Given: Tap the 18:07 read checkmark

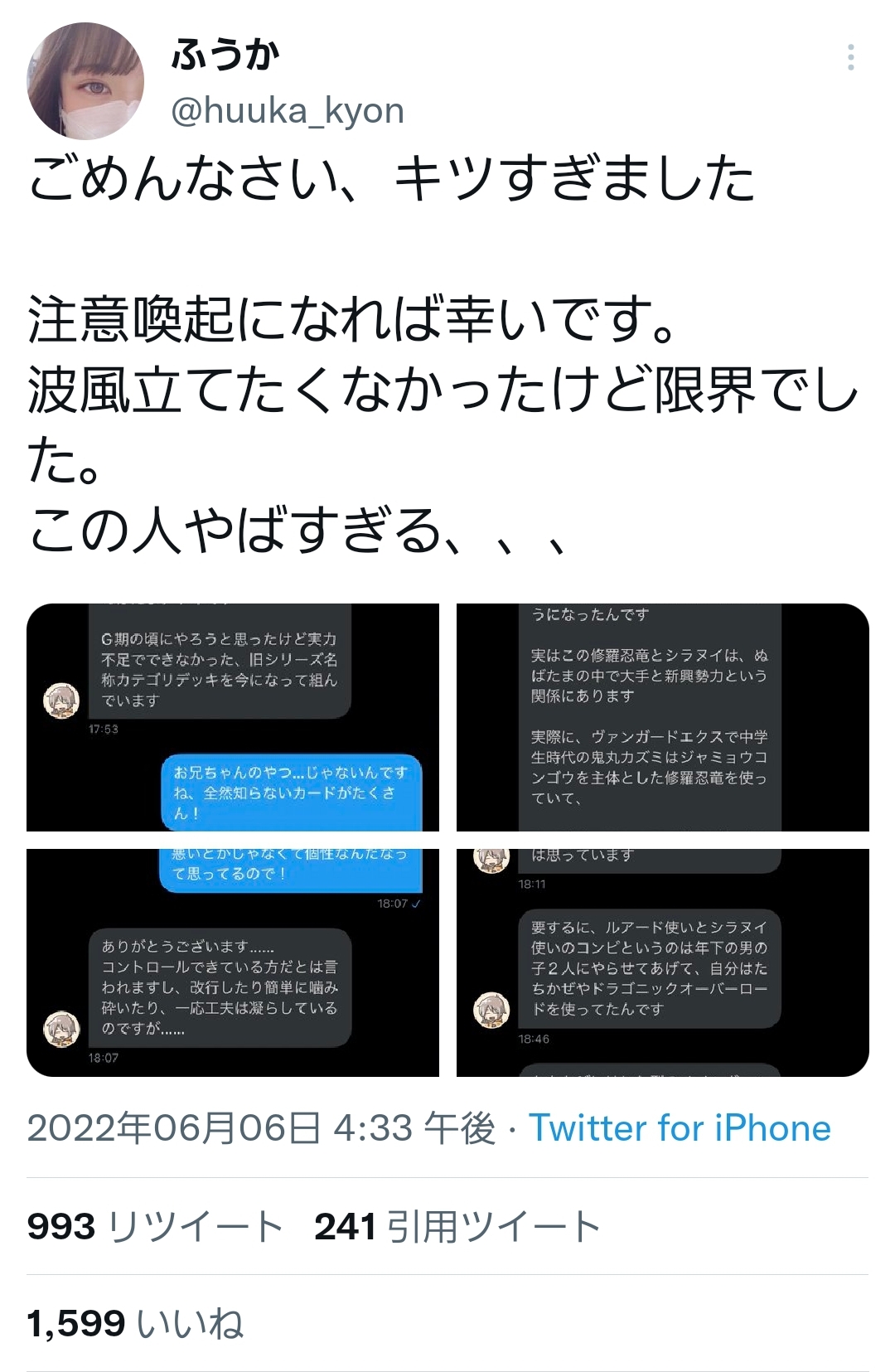Looking at the screenshot, I should (416, 904).
